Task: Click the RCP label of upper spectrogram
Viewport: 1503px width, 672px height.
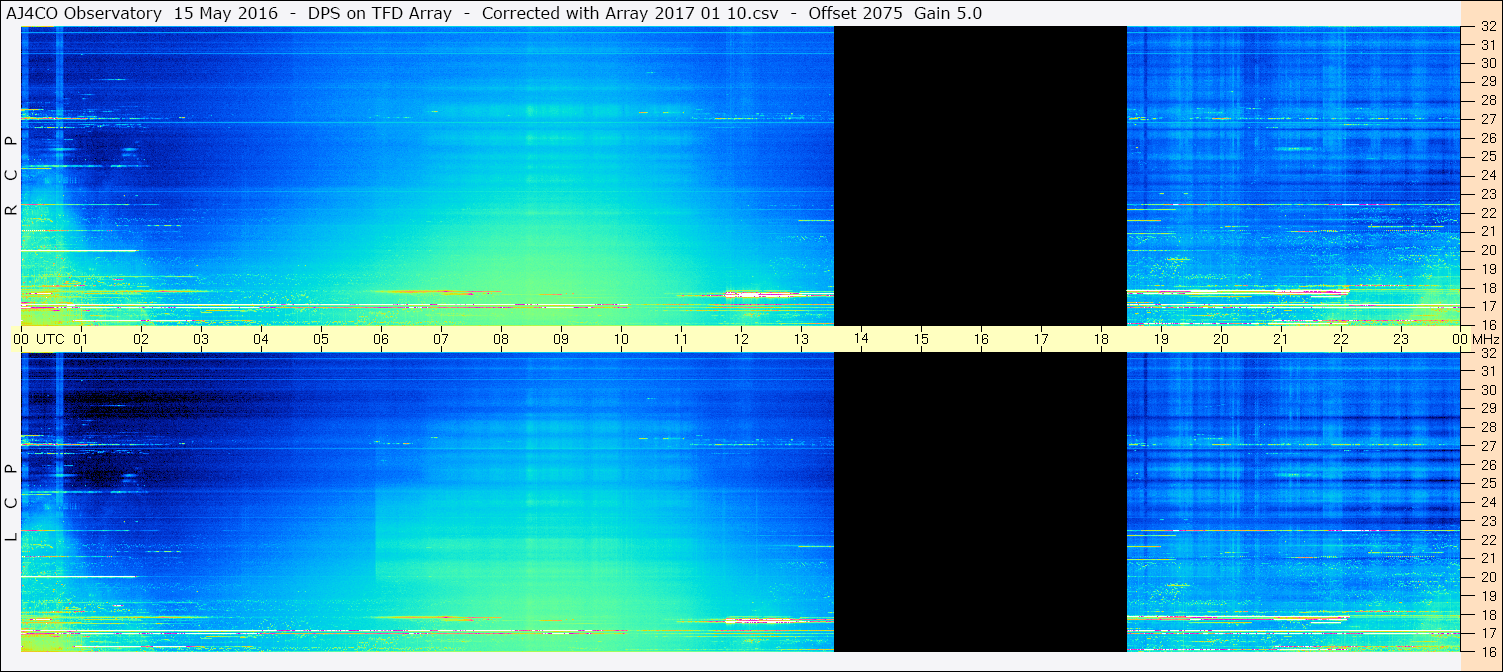Action: pyautogui.click(x=11, y=176)
